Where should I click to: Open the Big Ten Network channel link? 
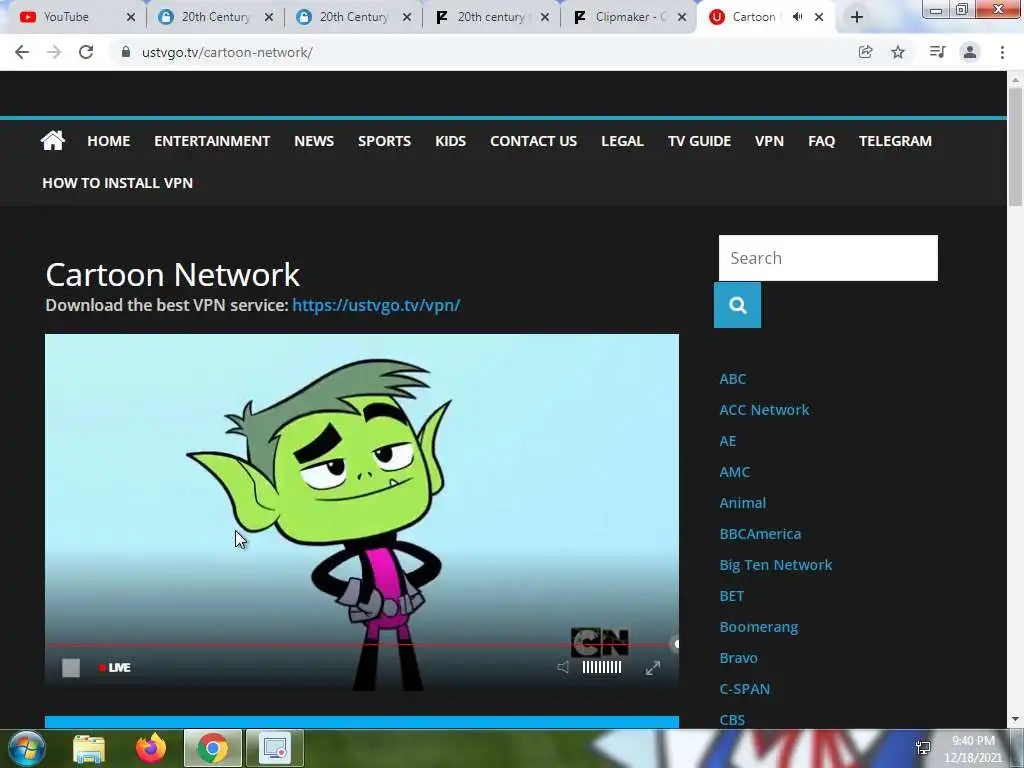click(776, 565)
